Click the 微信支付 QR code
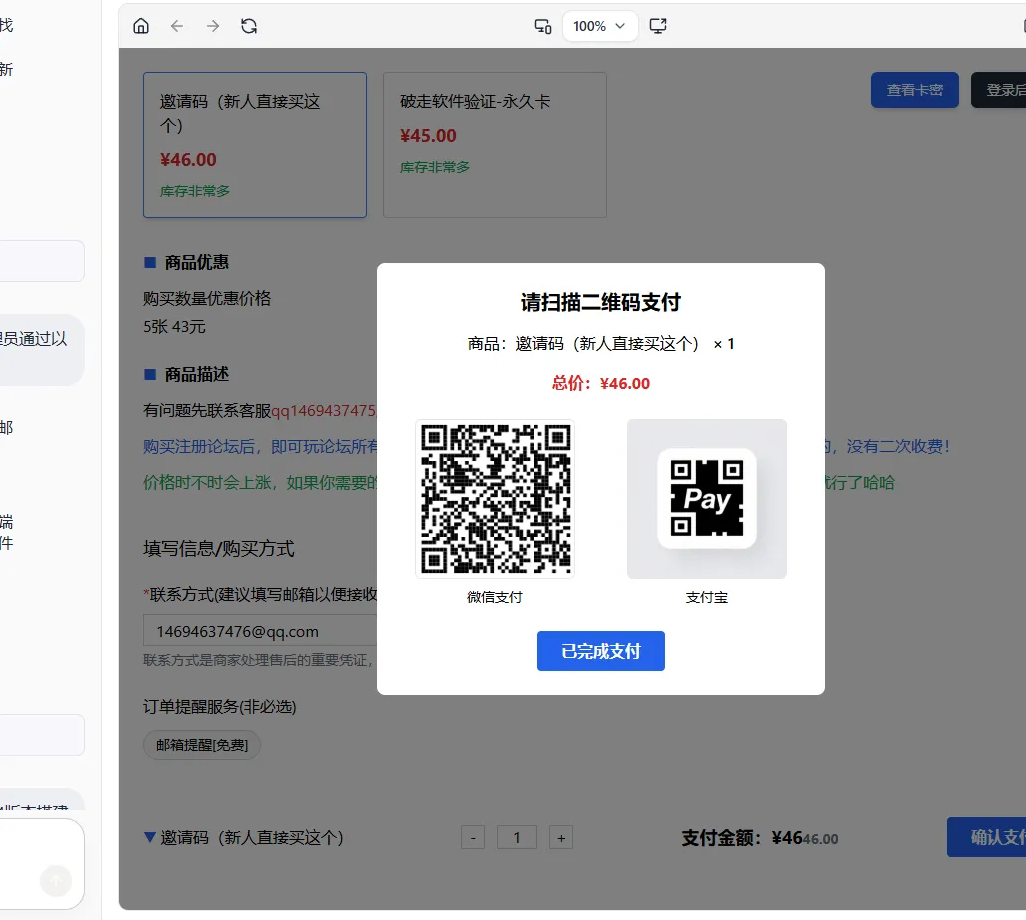Screen dimensions: 1026x920 click(x=494, y=498)
